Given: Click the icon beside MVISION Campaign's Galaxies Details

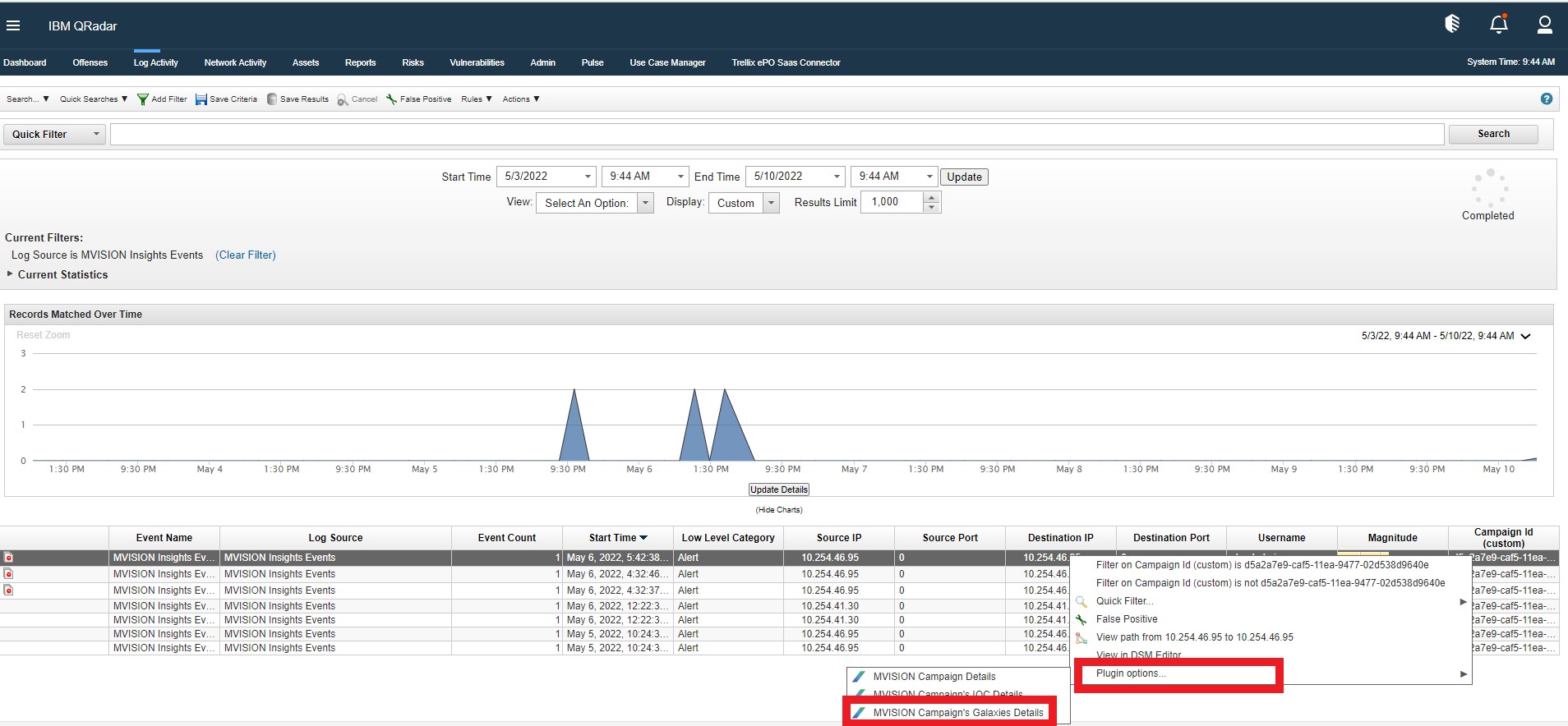Looking at the screenshot, I should [859, 713].
